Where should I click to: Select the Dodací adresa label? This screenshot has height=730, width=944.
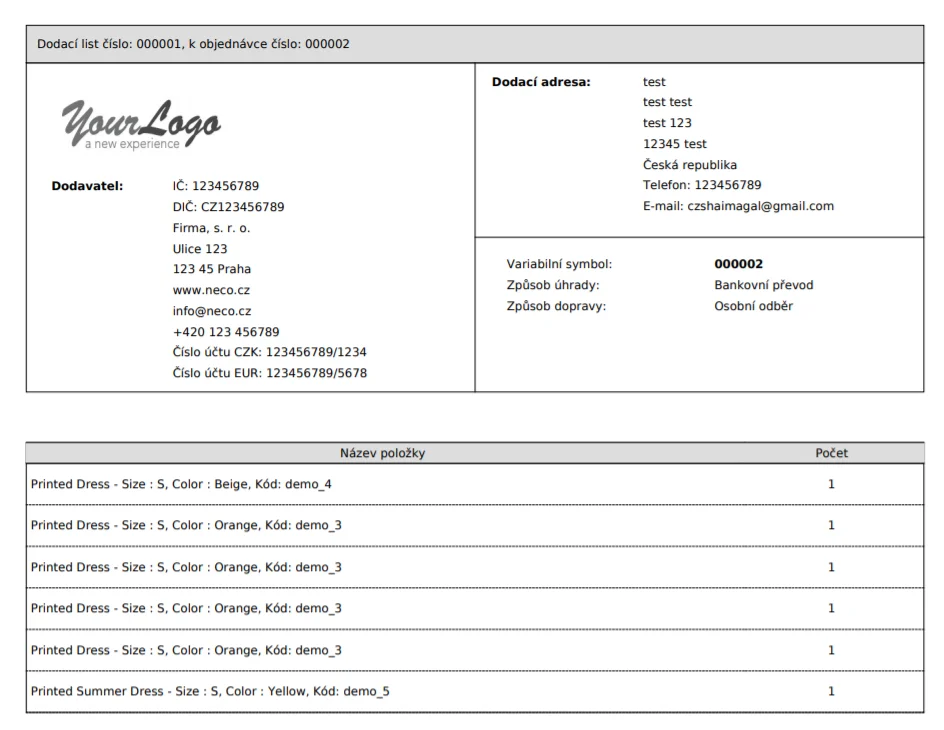point(541,82)
